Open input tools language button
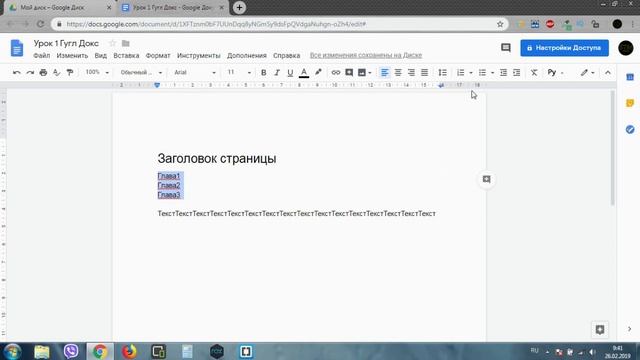This screenshot has height=360, width=640. [552, 73]
